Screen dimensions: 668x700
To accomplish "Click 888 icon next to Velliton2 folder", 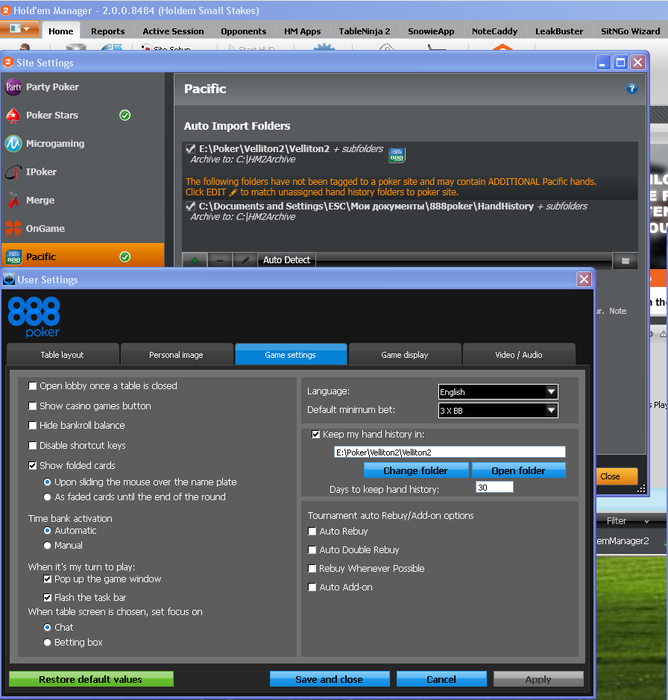I will point(397,155).
